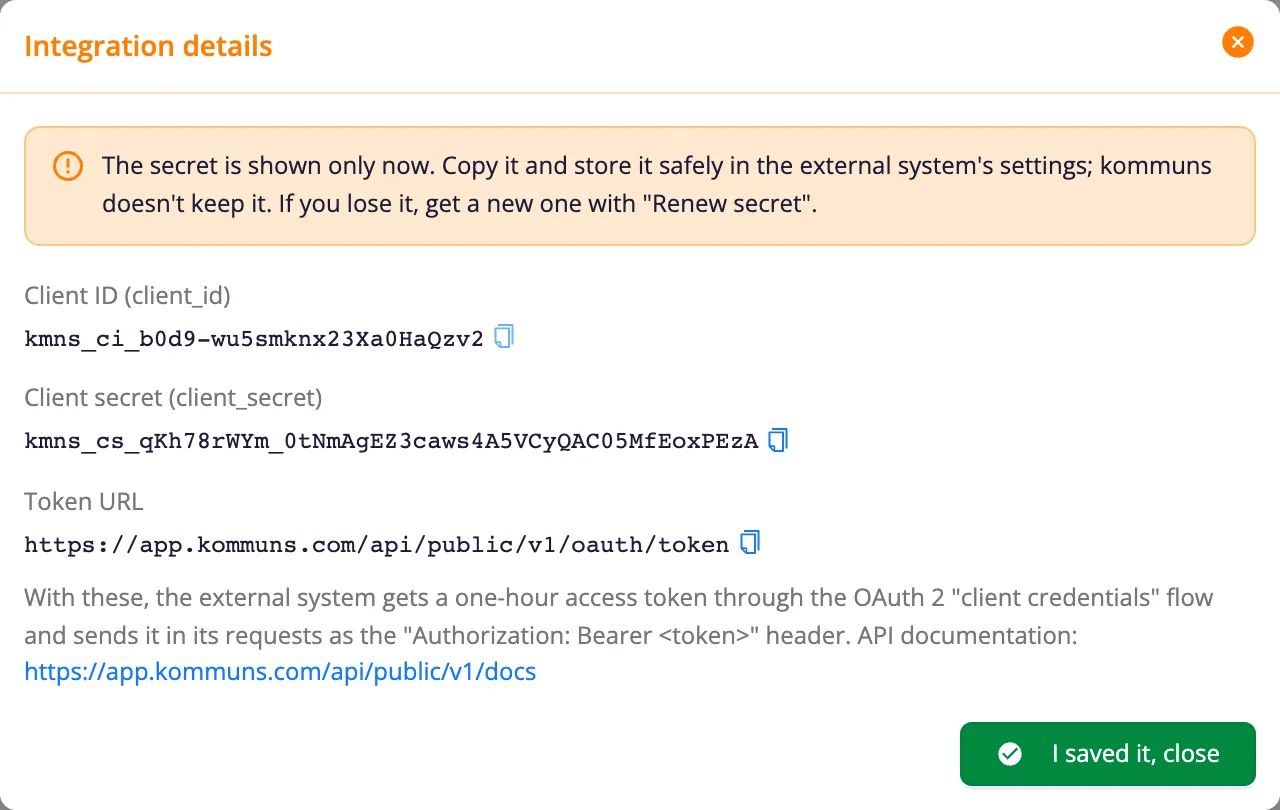Click the secret-shown-only-now warning text
The height and width of the screenshot is (810, 1280).
pos(657,186)
